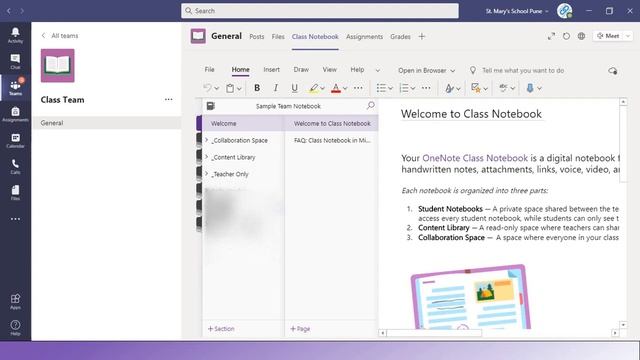The height and width of the screenshot is (360, 640).
Task: Open the OneNote Class Notebook link
Action: [x=475, y=158]
